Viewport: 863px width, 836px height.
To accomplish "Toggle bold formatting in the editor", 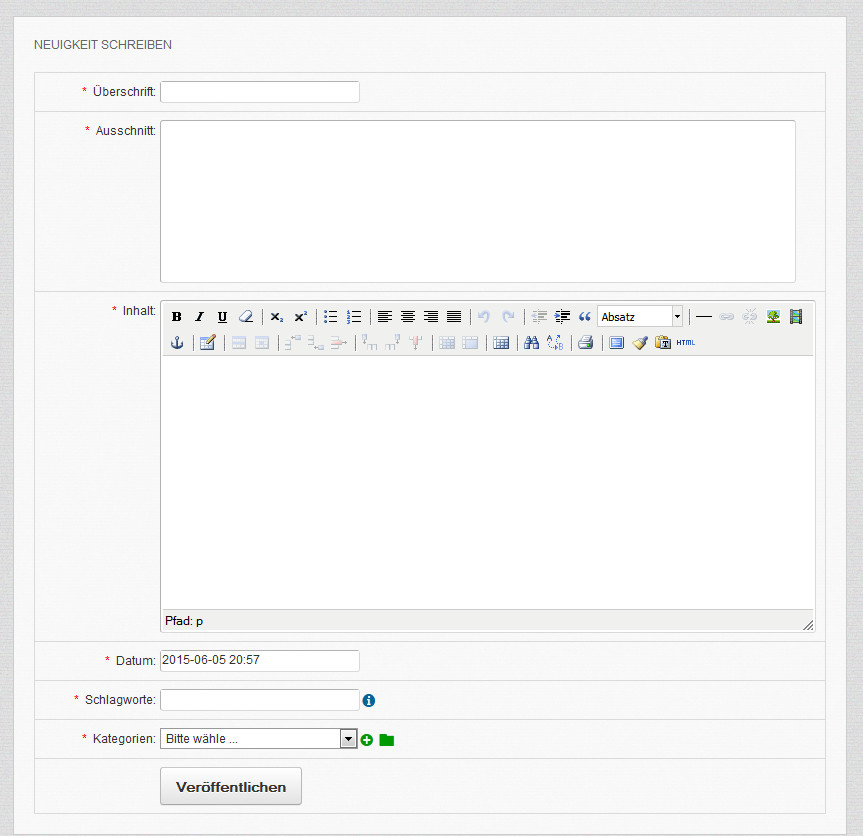I will [176, 317].
